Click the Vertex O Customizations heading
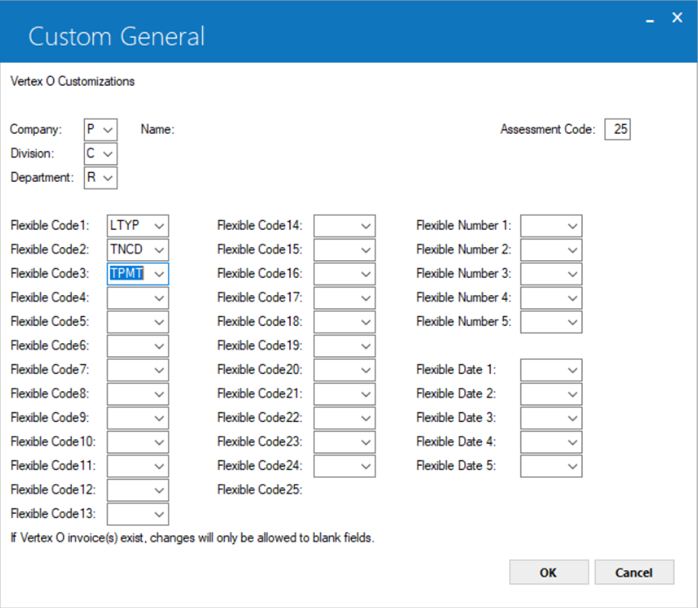Viewport: 698px width, 608px height. tap(73, 81)
